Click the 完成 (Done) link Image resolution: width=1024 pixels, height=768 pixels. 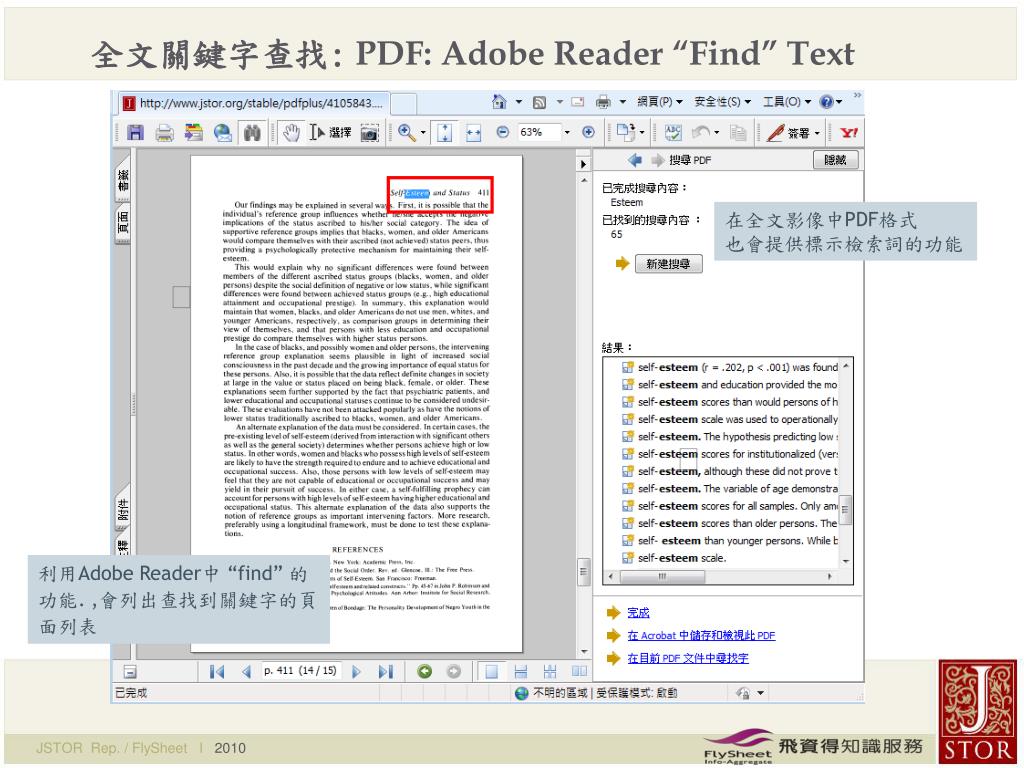click(x=638, y=613)
